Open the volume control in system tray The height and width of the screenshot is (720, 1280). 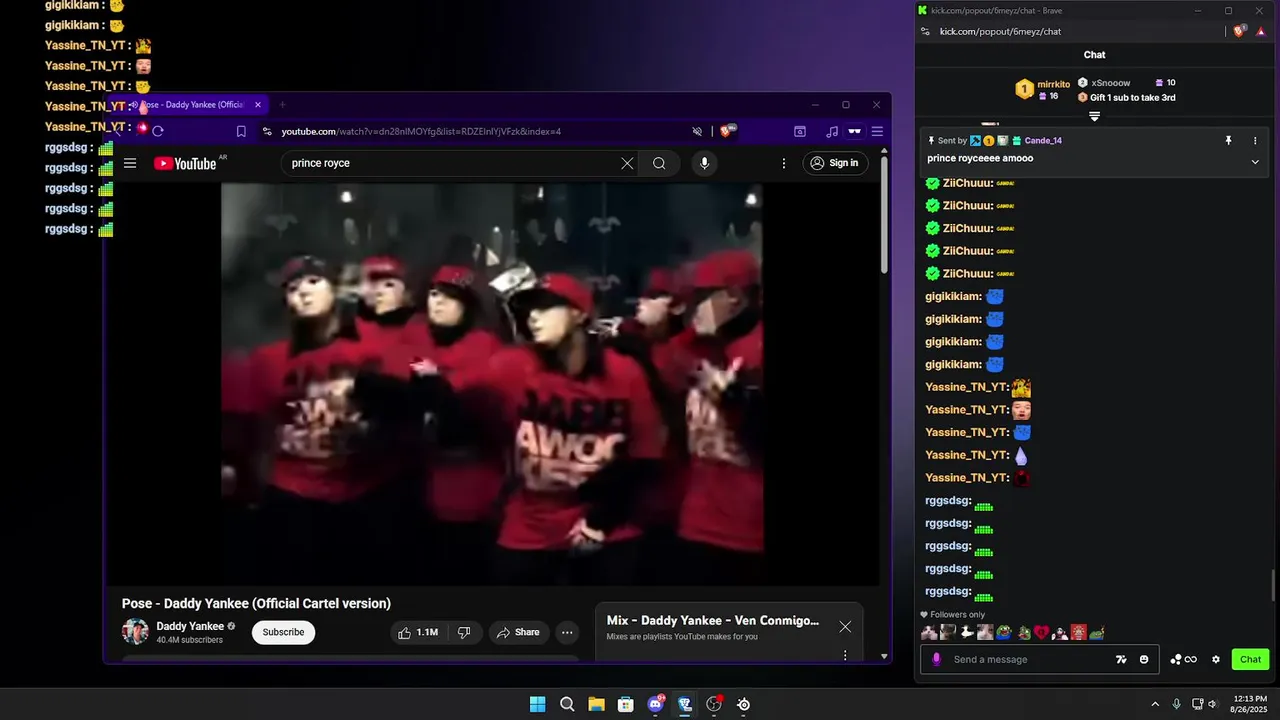(x=1212, y=704)
